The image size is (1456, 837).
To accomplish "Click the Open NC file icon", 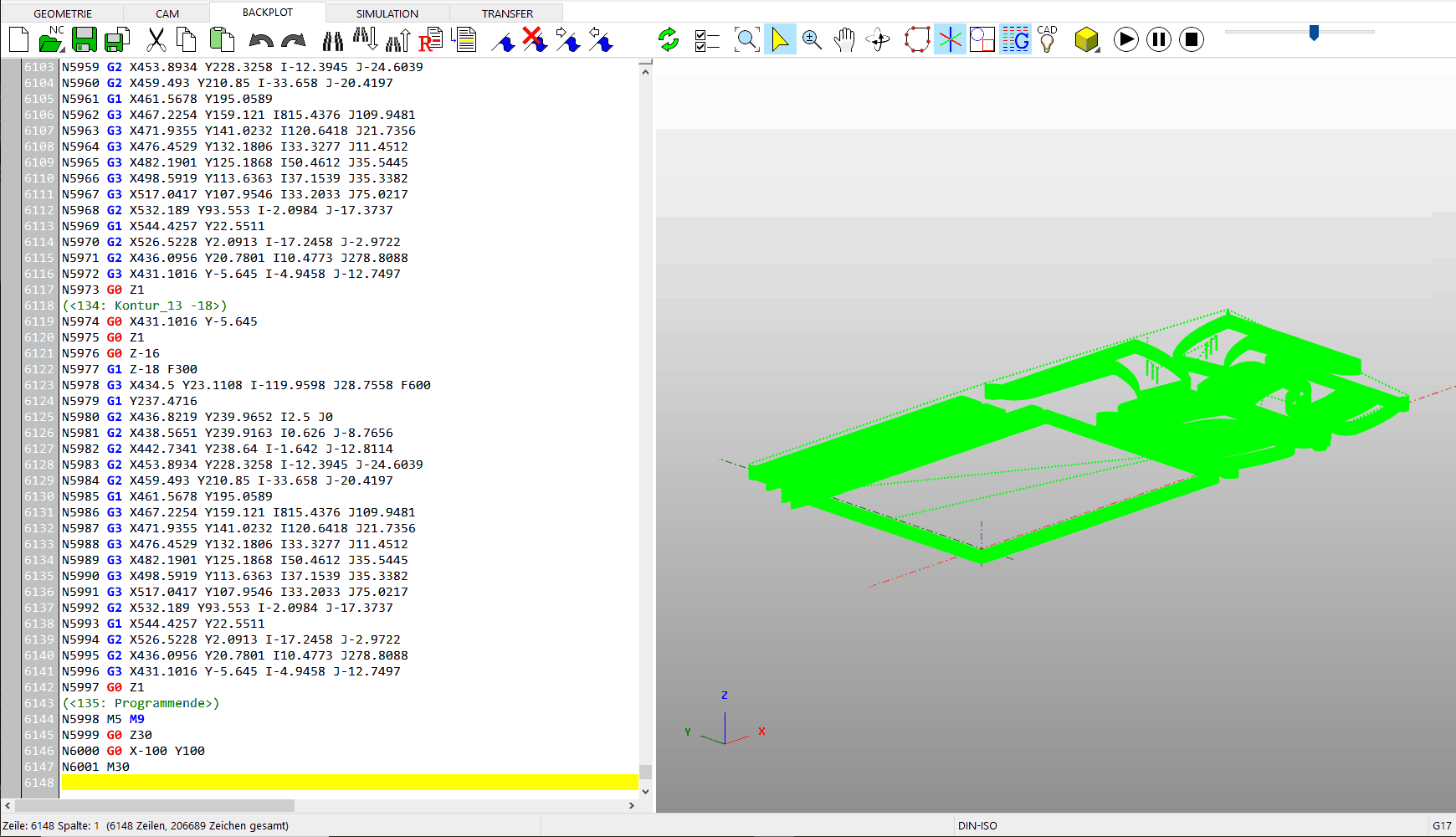I will 51,39.
